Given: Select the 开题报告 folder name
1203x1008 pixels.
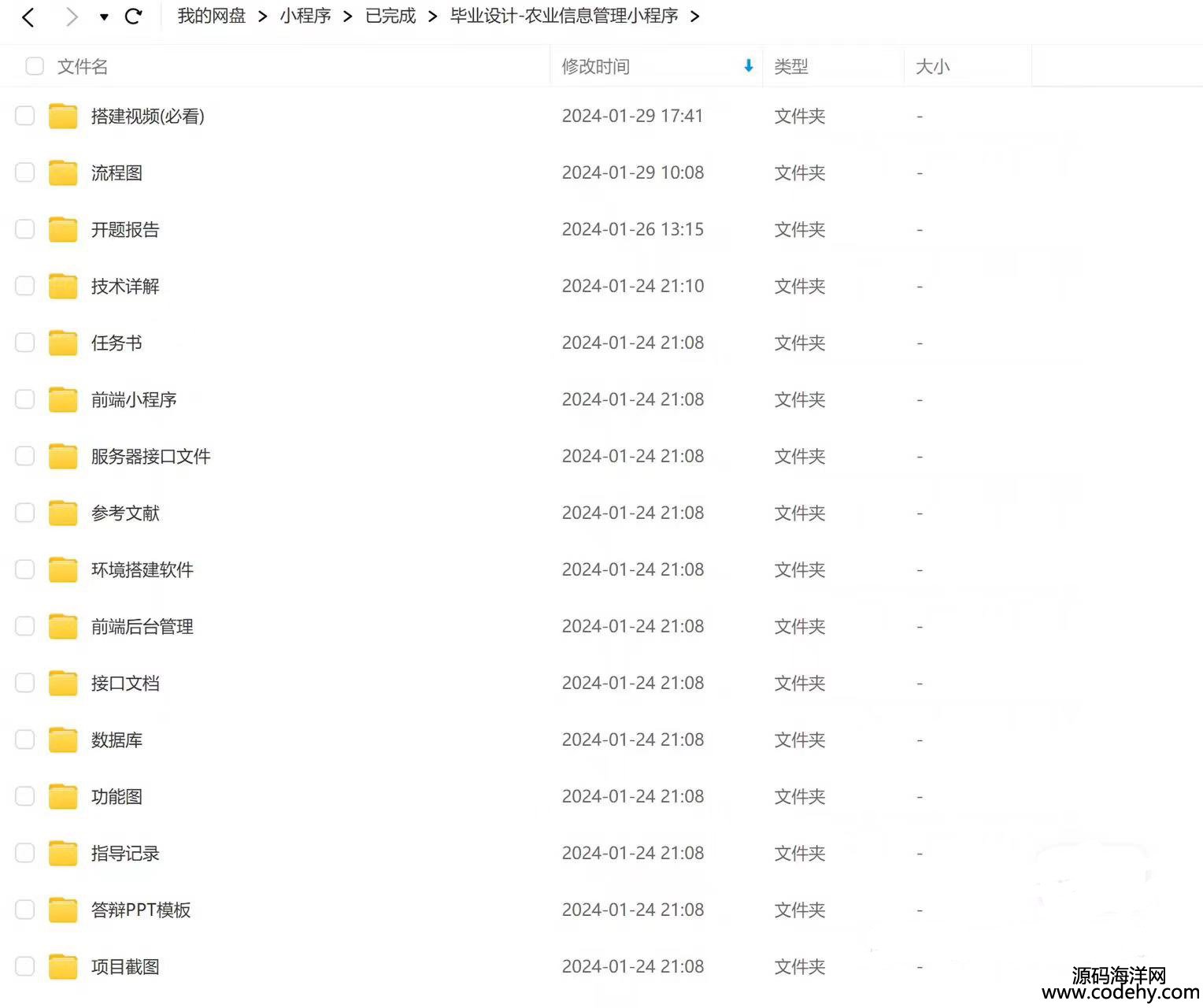Looking at the screenshot, I should point(125,229).
